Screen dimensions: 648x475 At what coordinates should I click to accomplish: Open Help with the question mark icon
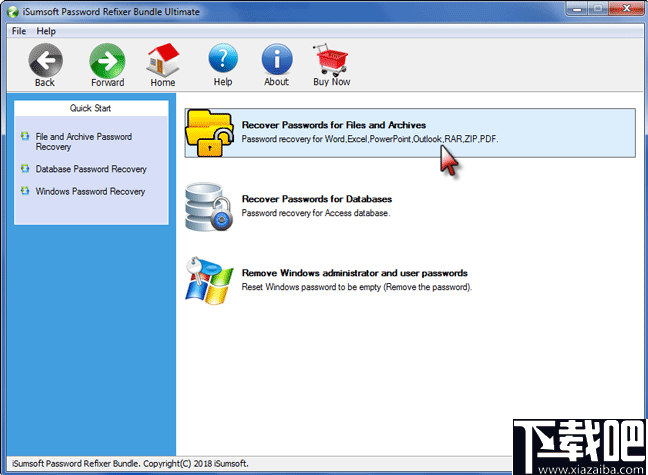tap(223, 60)
